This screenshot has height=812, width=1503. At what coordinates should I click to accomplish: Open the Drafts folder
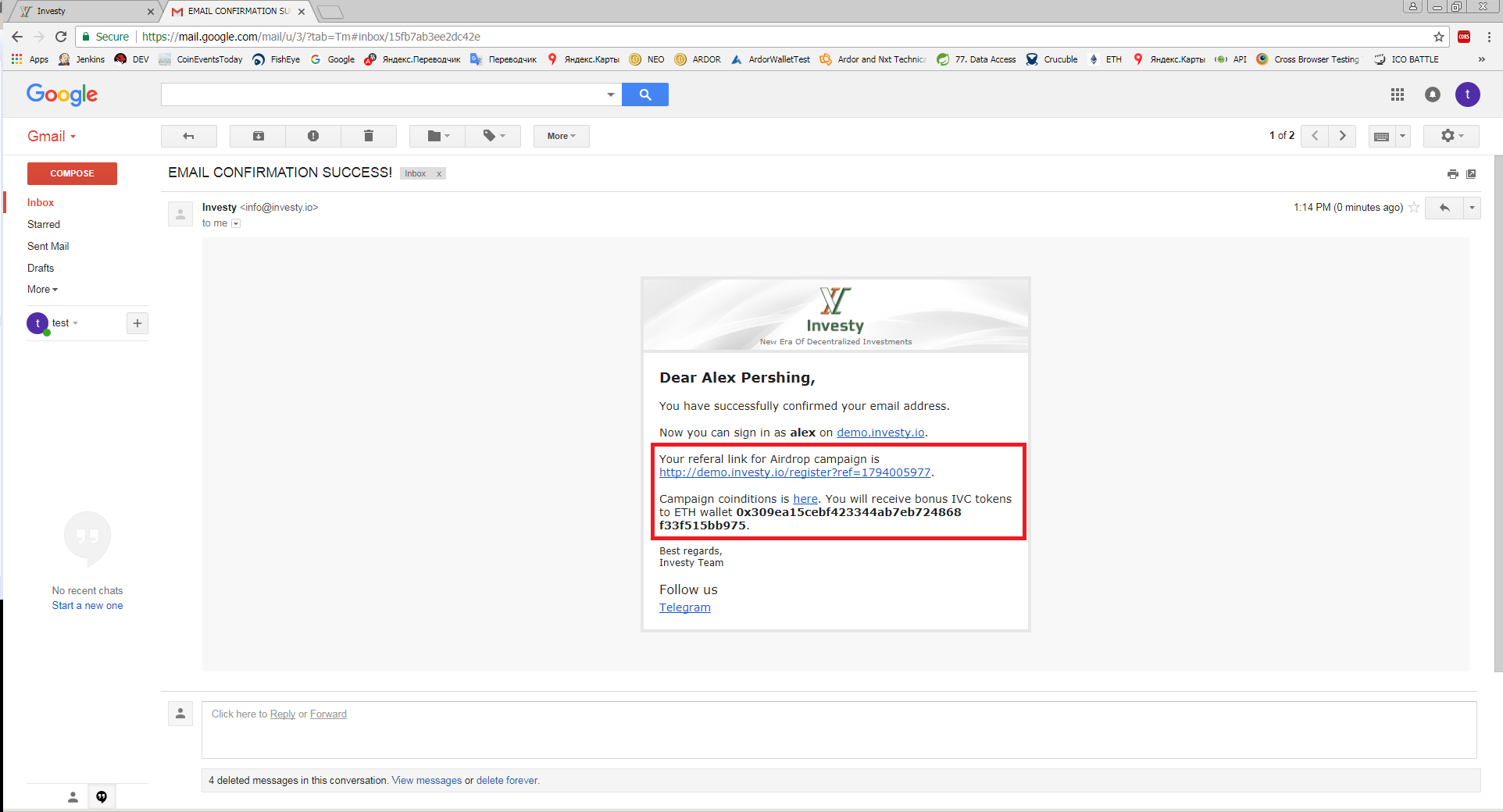(41, 268)
